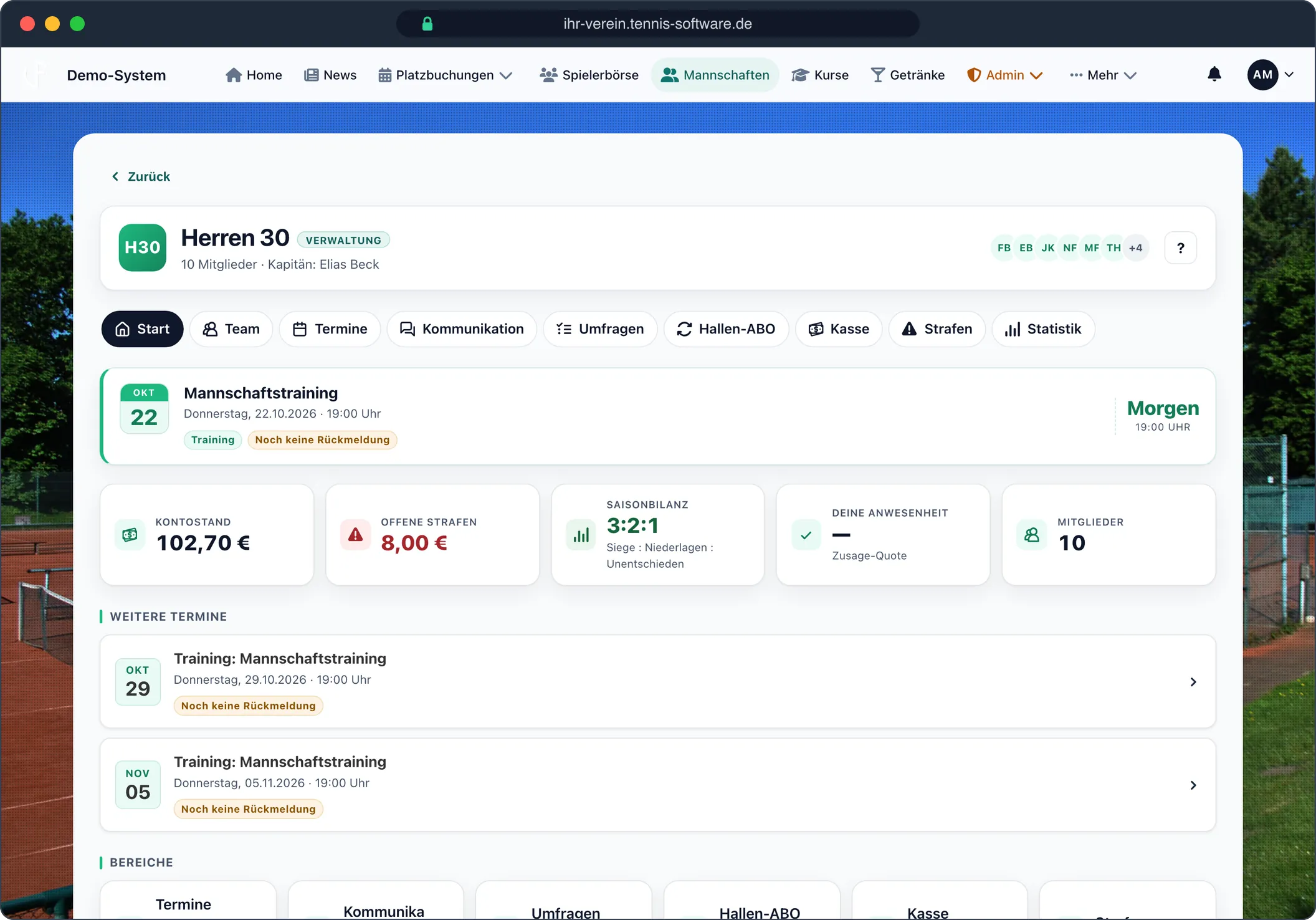Click the browser URL address field

point(657,24)
